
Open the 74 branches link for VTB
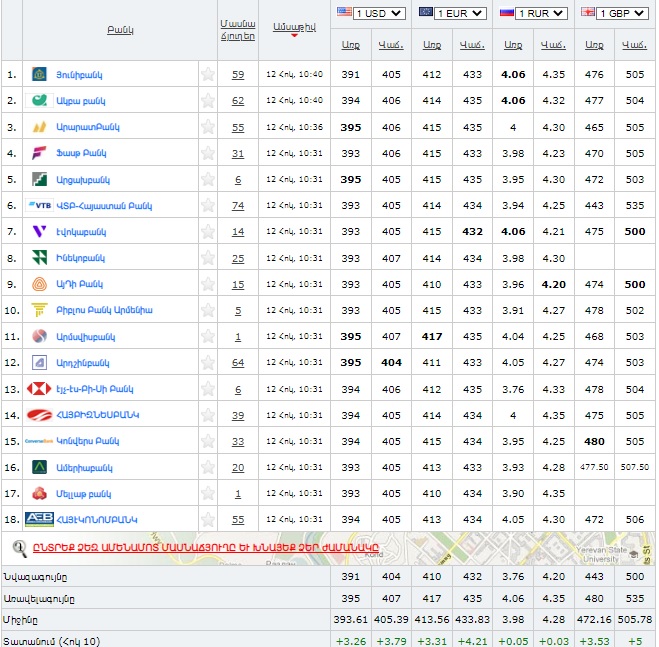[238, 205]
